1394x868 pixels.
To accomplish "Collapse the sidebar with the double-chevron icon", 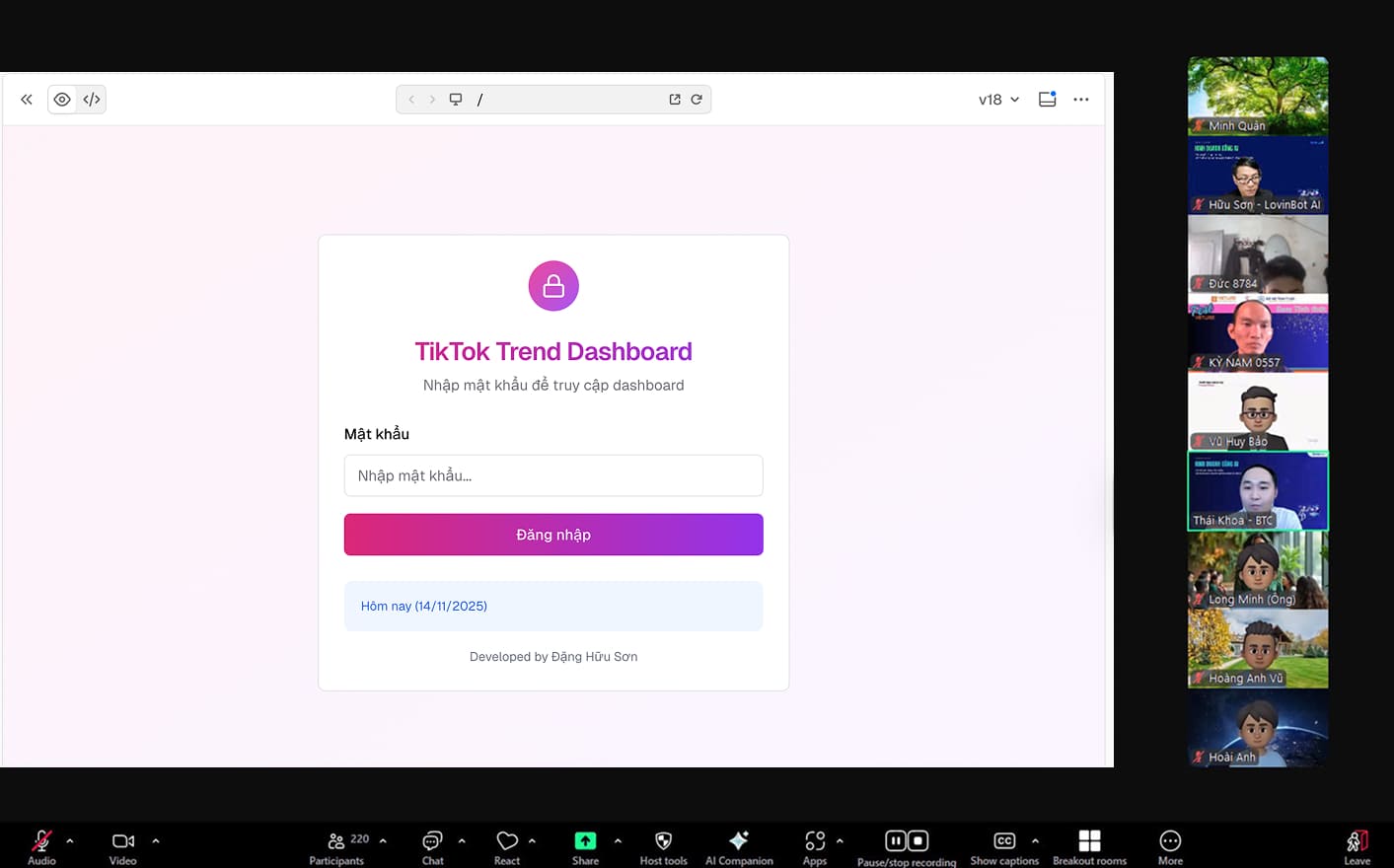I will [27, 100].
